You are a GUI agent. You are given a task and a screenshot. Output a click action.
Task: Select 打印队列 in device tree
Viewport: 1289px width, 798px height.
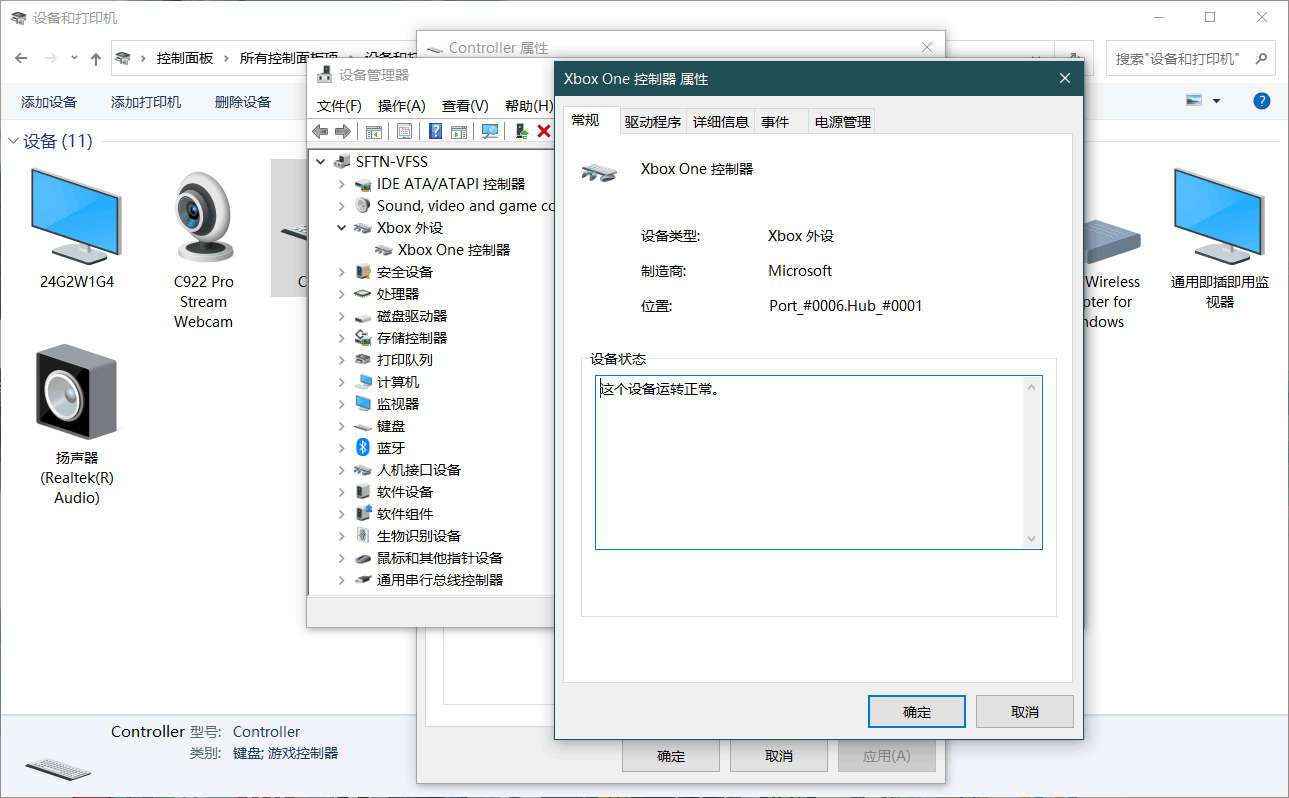[x=405, y=360]
